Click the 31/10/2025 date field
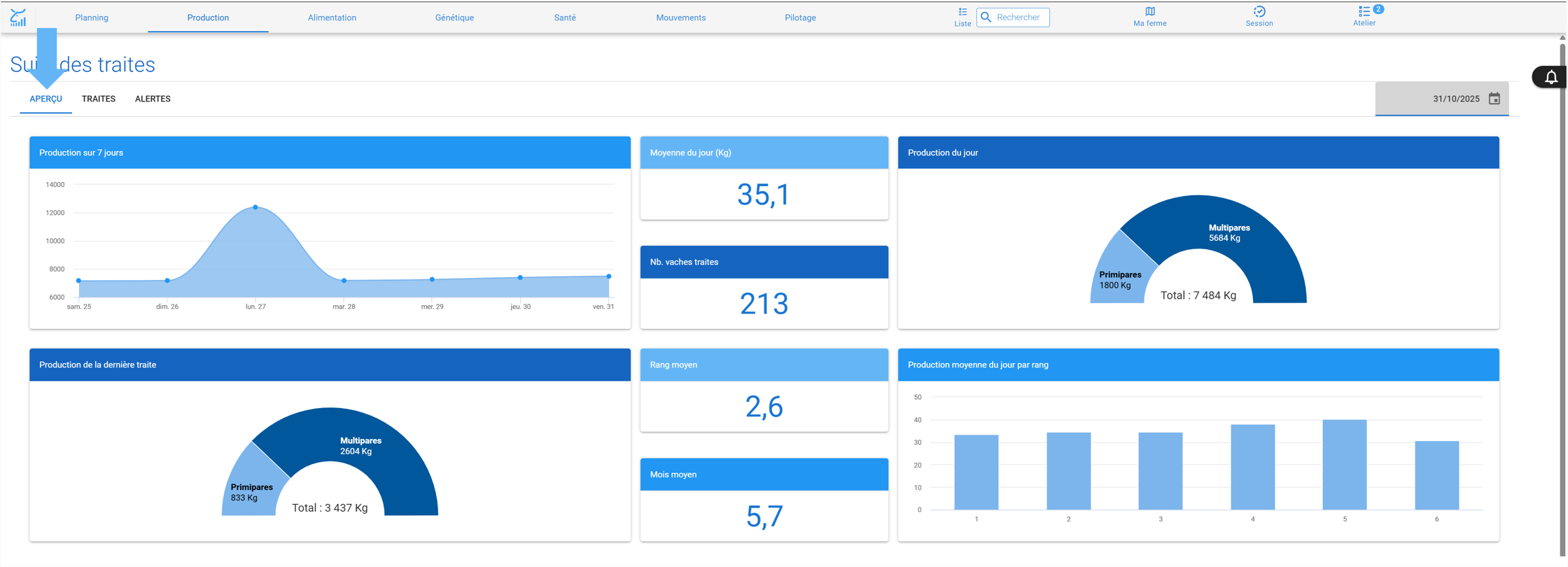The width and height of the screenshot is (1568, 567). coord(1442,99)
